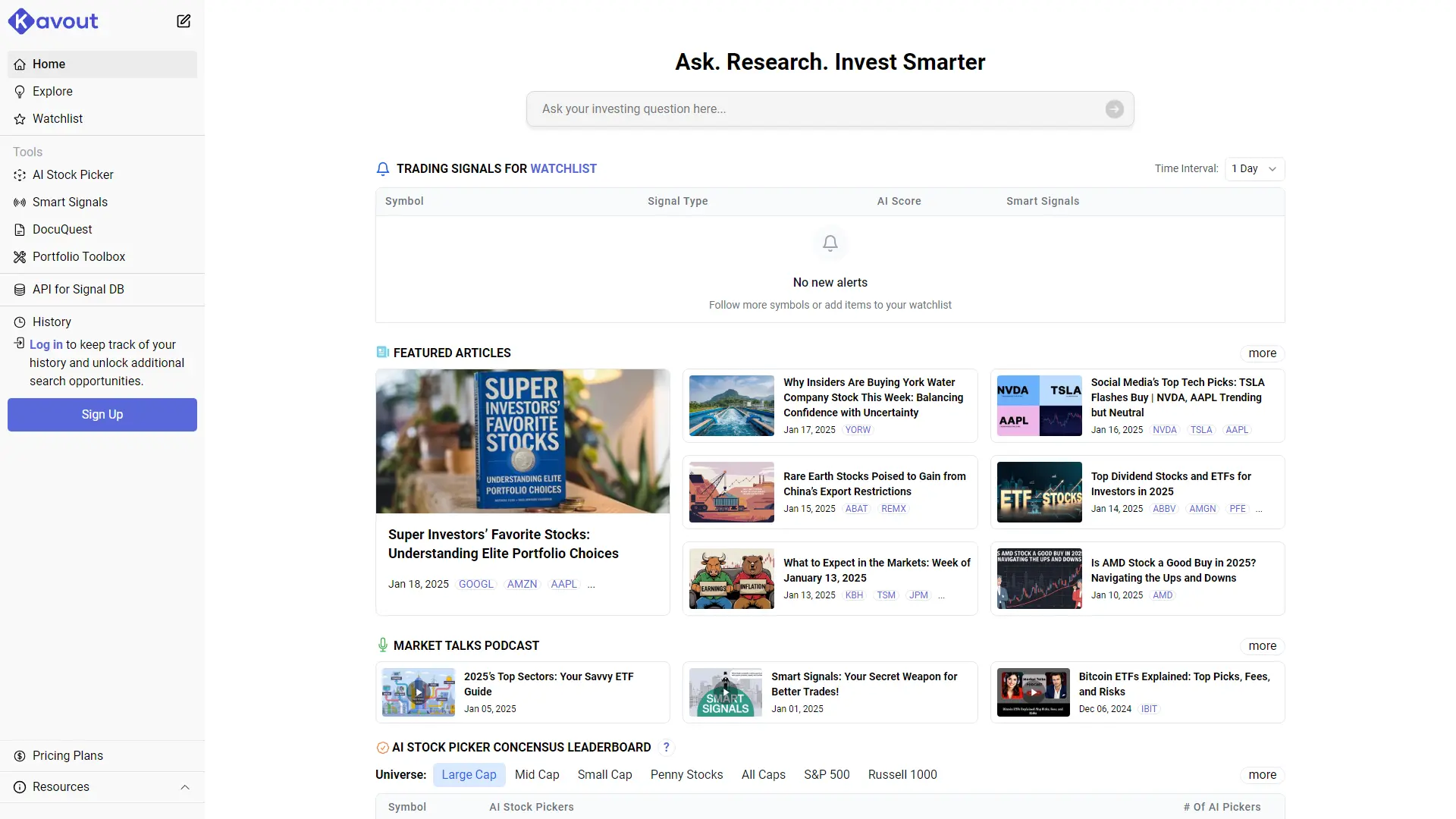The width and height of the screenshot is (1456, 819).
Task: Open Smart Signals from sidebar
Action: 70,202
